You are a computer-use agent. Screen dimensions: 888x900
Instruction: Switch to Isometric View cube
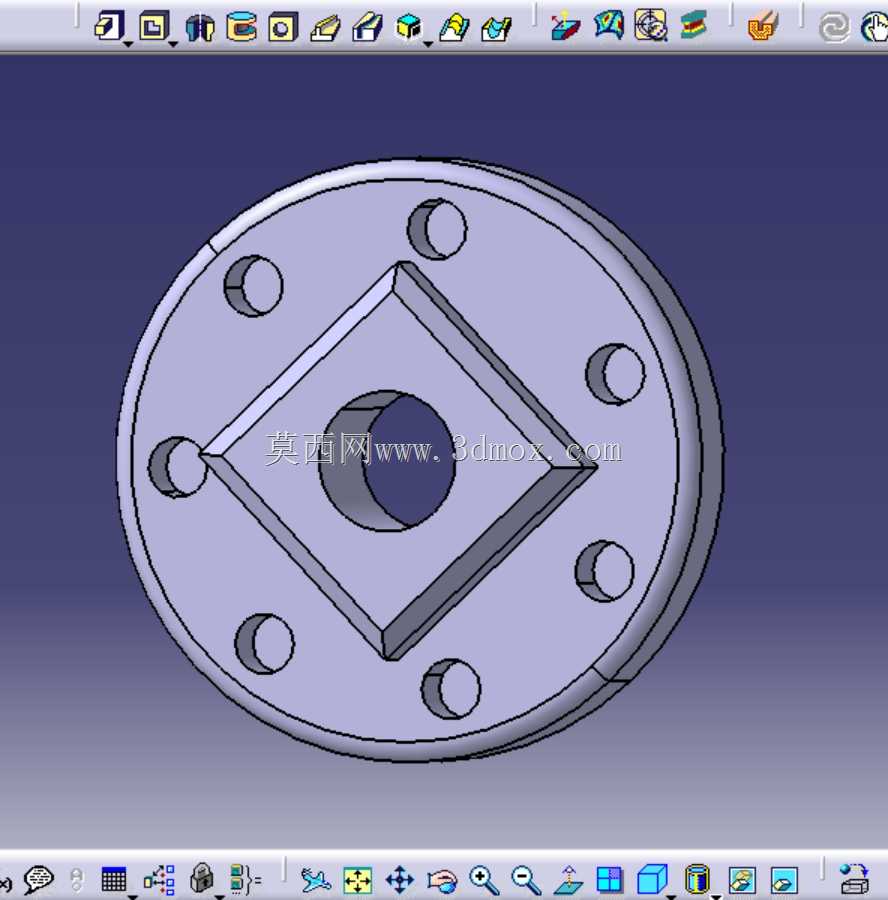coord(652,879)
